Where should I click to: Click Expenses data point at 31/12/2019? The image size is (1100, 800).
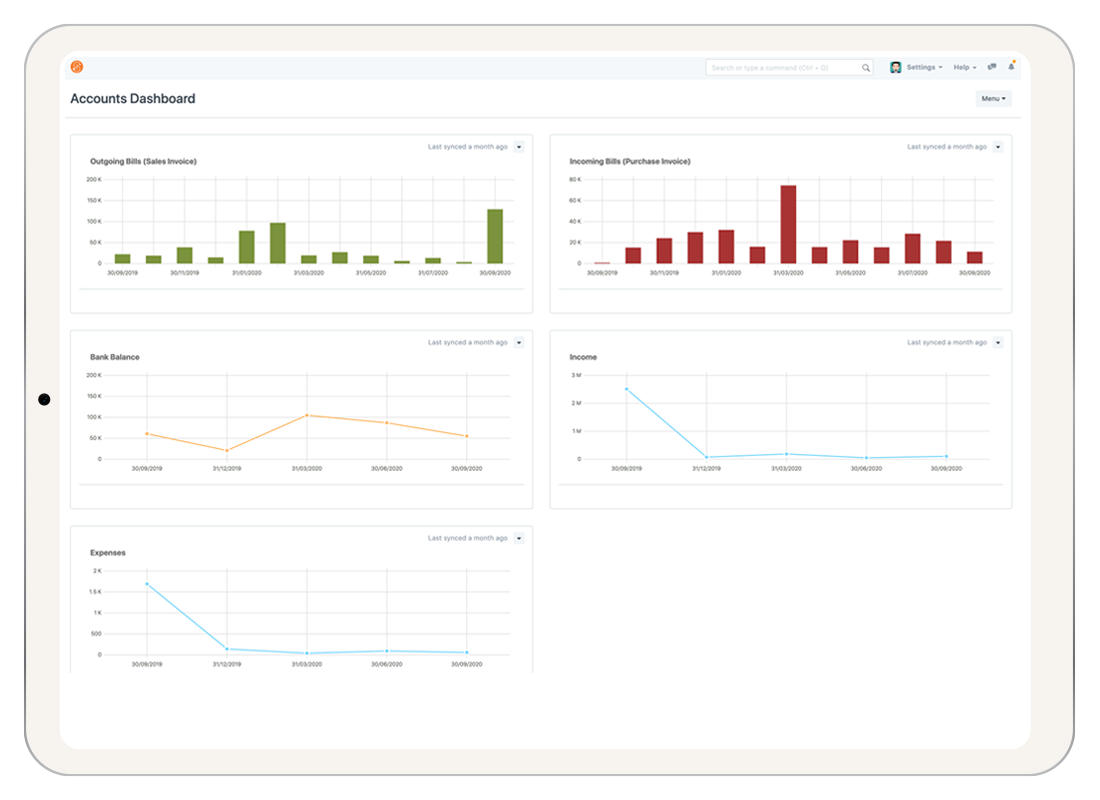[x=227, y=649]
